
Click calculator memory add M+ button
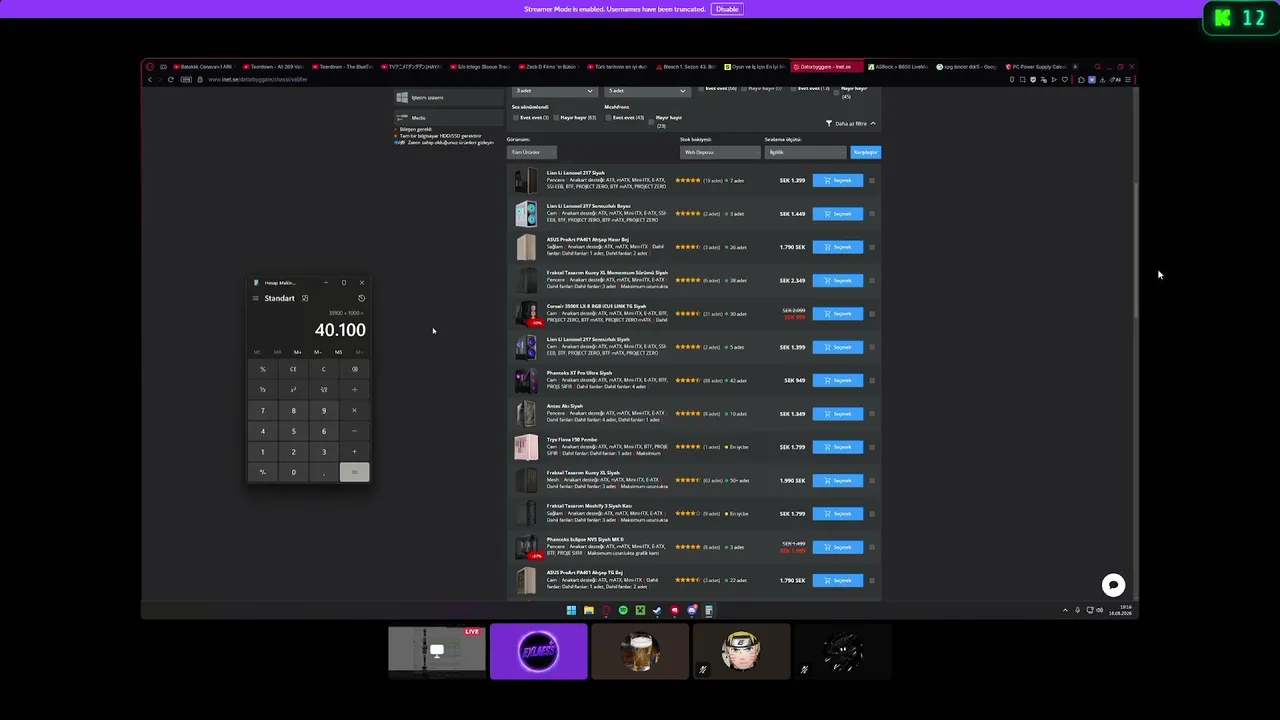[x=297, y=352]
